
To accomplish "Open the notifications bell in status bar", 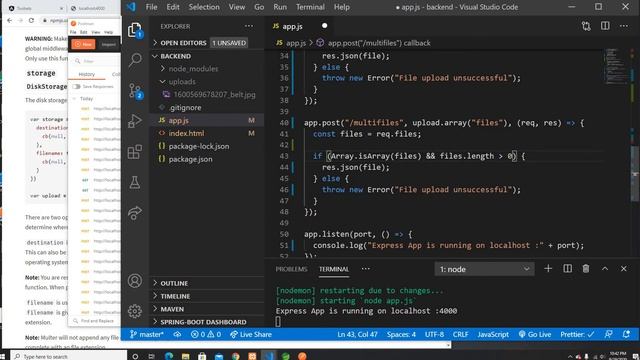I will (x=626, y=334).
